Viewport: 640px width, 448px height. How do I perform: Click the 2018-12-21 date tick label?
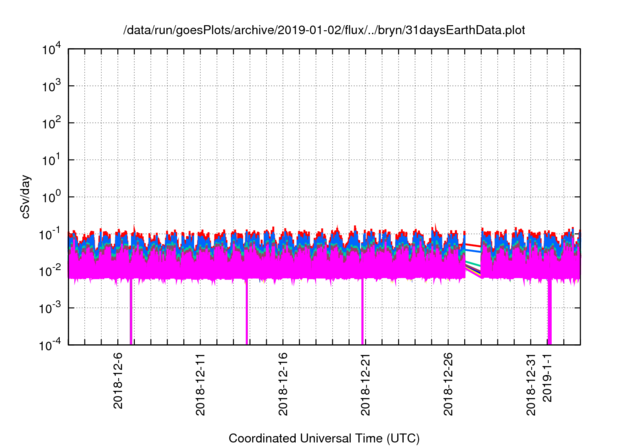coord(365,384)
